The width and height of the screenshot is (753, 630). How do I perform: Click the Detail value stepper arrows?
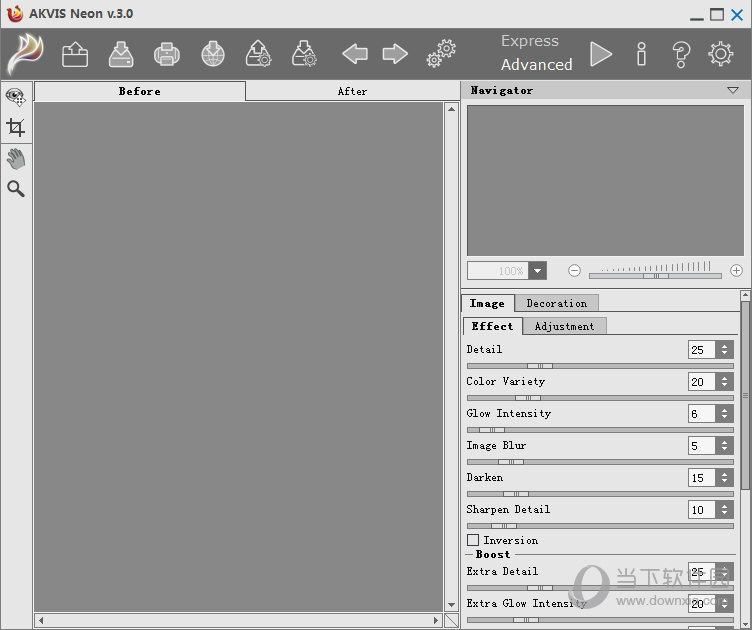pyautogui.click(x=725, y=350)
